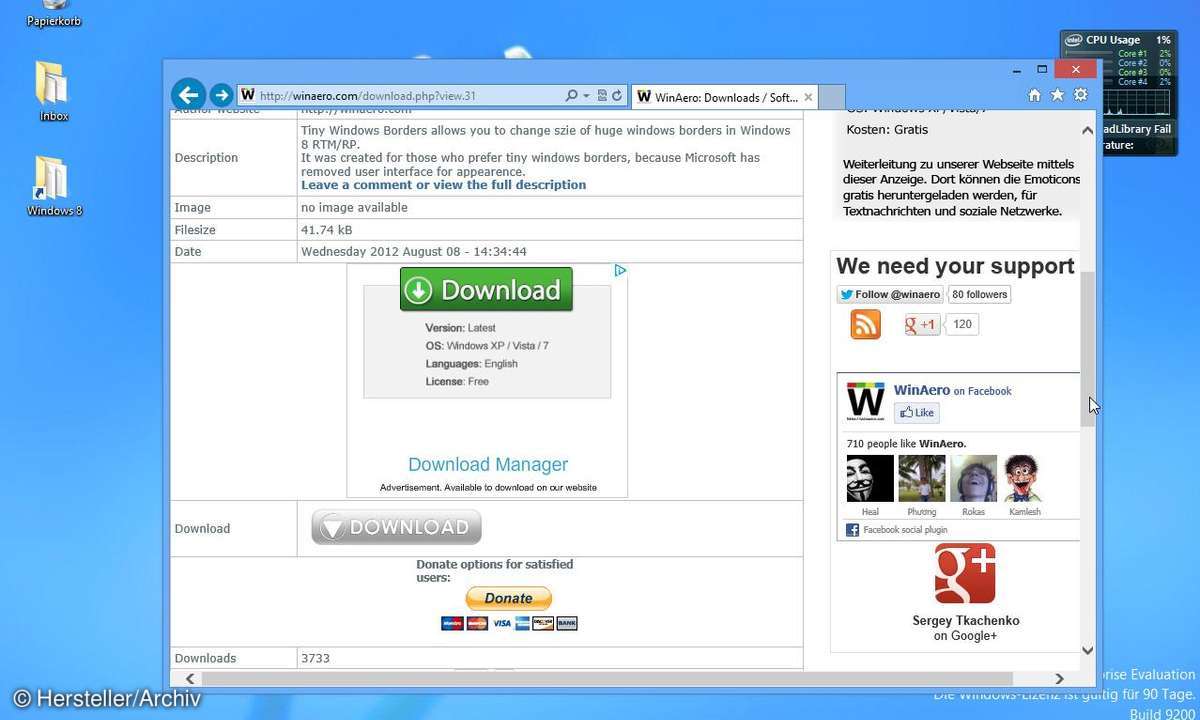Select the text 'no image available'
1200x720 pixels.
pyautogui.click(x=354, y=208)
